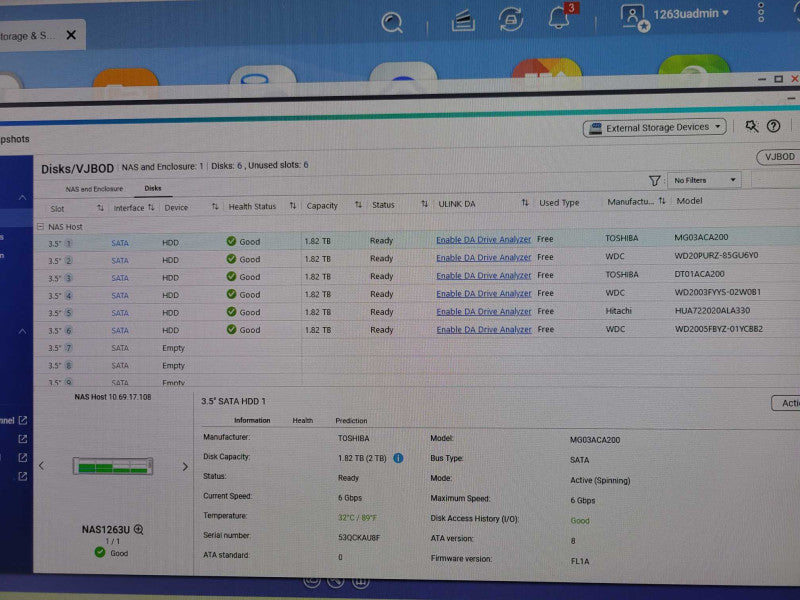Open the No Filters dropdown
Screen dimensions: 800x600
704,180
